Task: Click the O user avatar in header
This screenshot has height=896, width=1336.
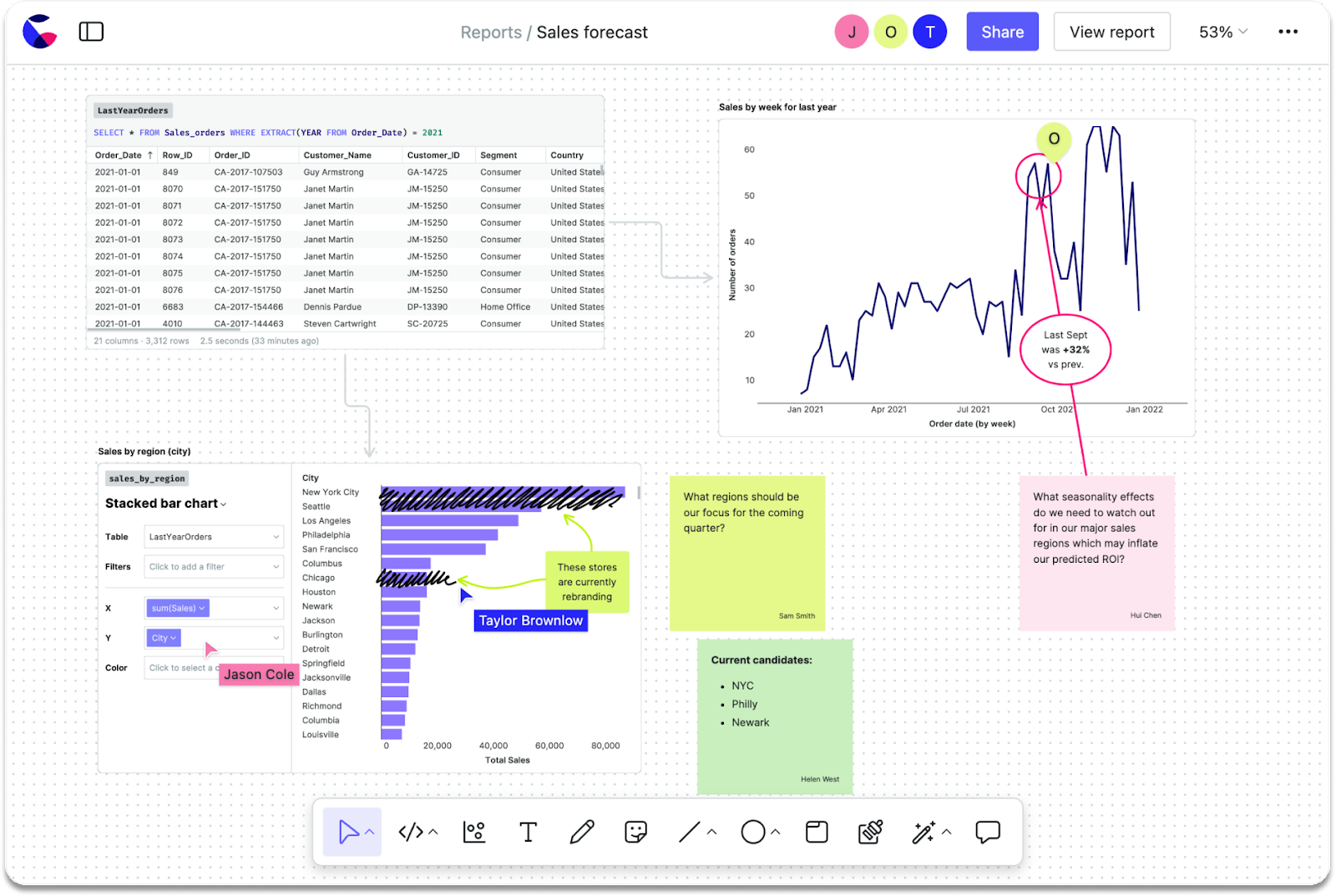Action: 891,32
